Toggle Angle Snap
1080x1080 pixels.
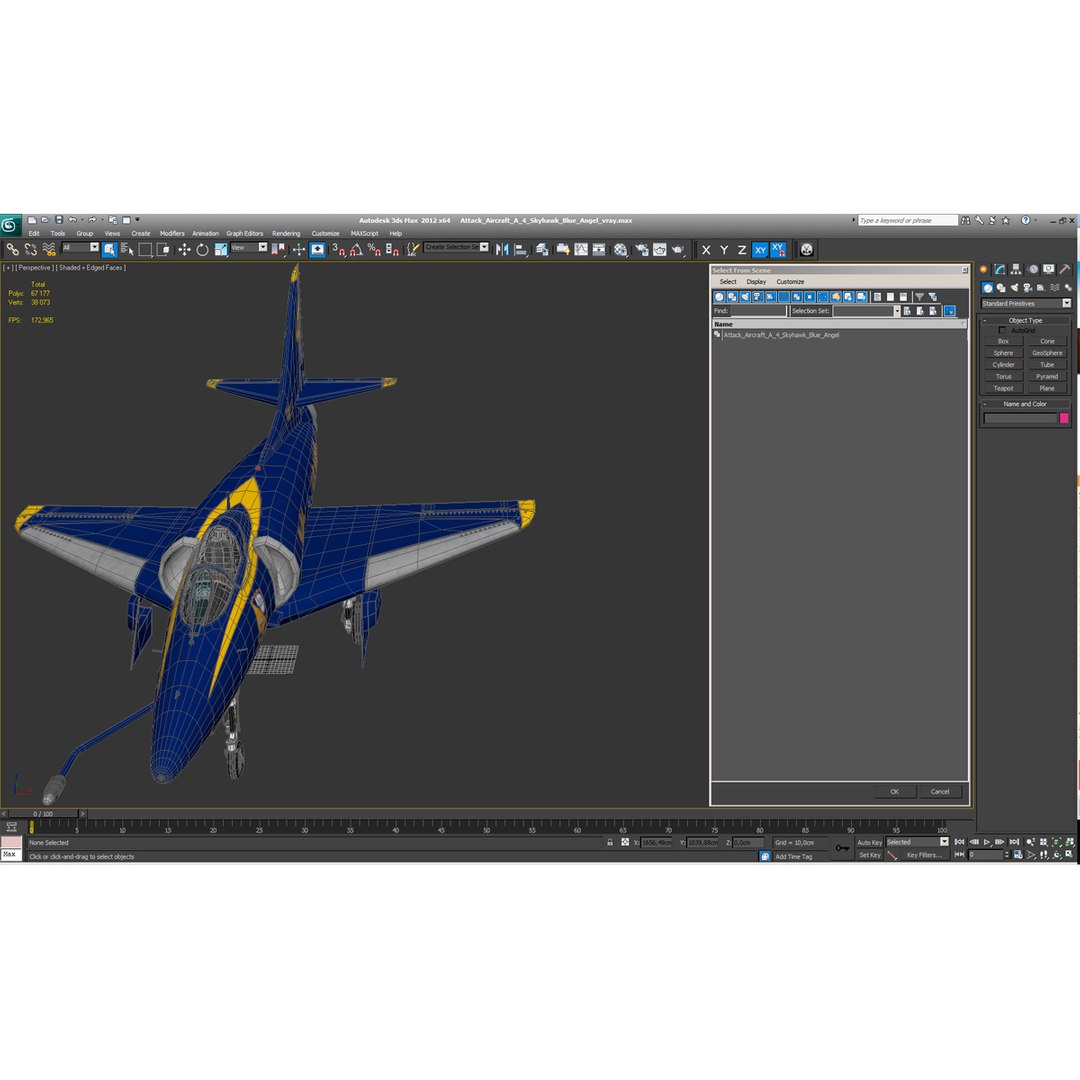click(x=356, y=249)
